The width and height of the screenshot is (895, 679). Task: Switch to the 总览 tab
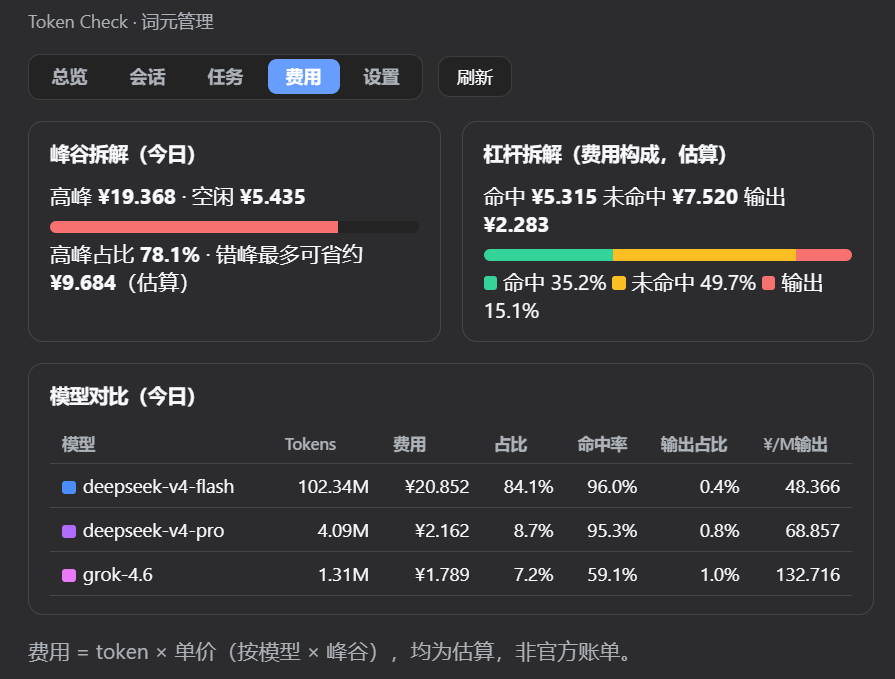69,76
